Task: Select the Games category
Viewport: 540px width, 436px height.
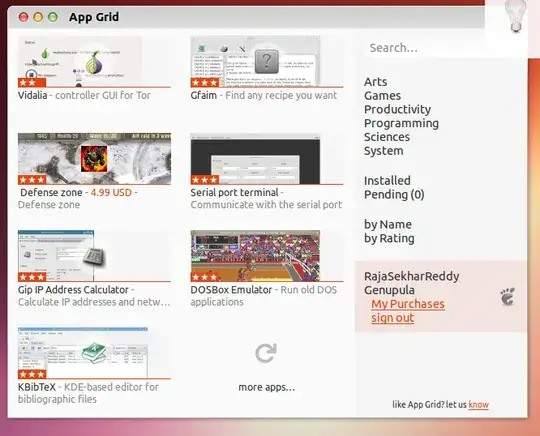Action: click(382, 96)
